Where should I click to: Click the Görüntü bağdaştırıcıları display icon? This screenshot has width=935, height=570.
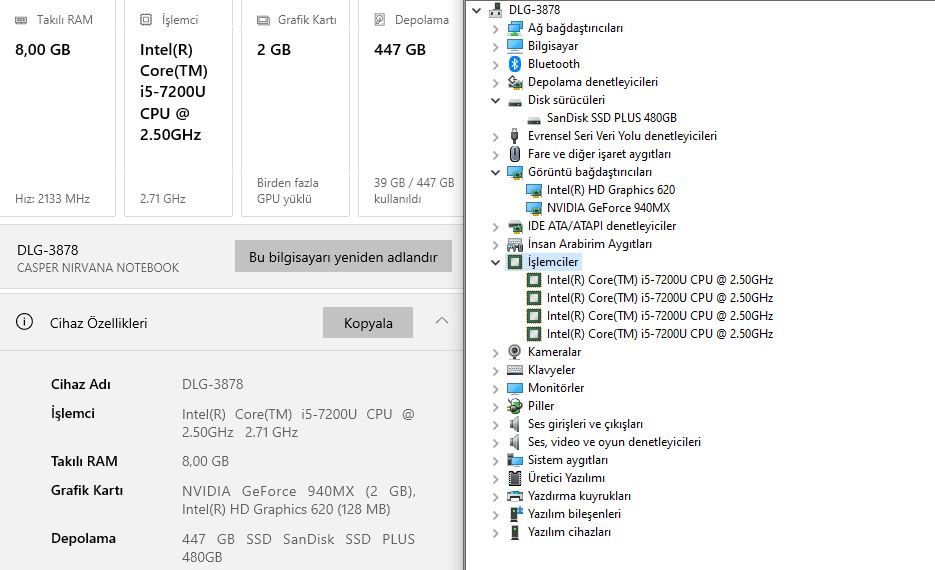click(x=515, y=172)
